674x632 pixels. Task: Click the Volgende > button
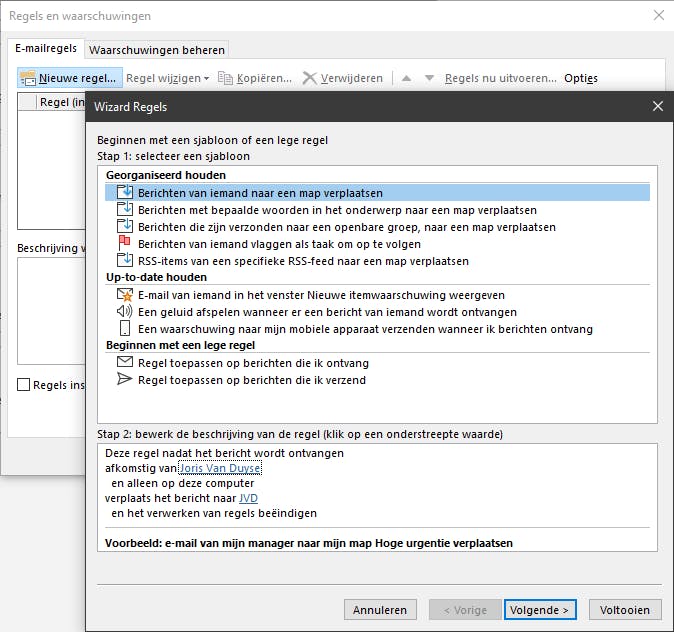[x=540, y=610]
